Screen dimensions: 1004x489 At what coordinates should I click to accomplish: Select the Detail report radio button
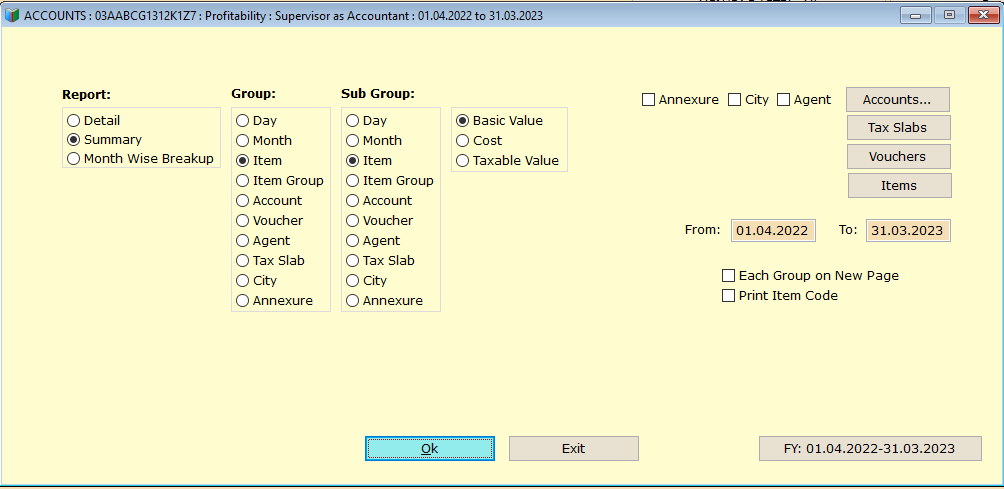click(93, 120)
